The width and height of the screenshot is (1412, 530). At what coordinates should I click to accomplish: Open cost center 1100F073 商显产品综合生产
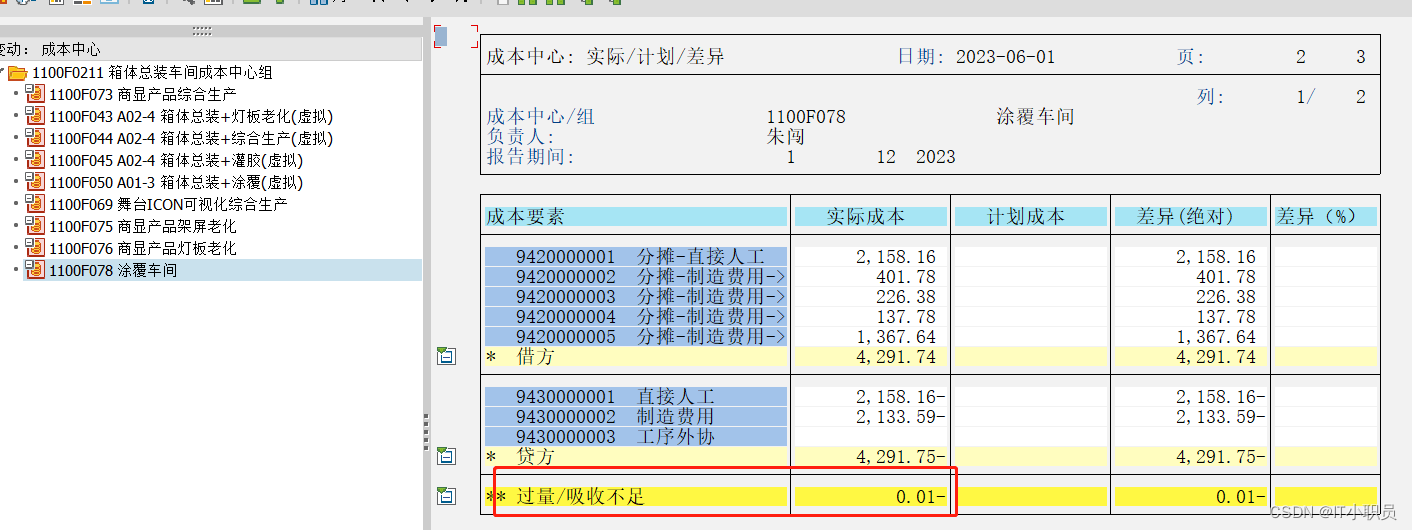[142, 95]
